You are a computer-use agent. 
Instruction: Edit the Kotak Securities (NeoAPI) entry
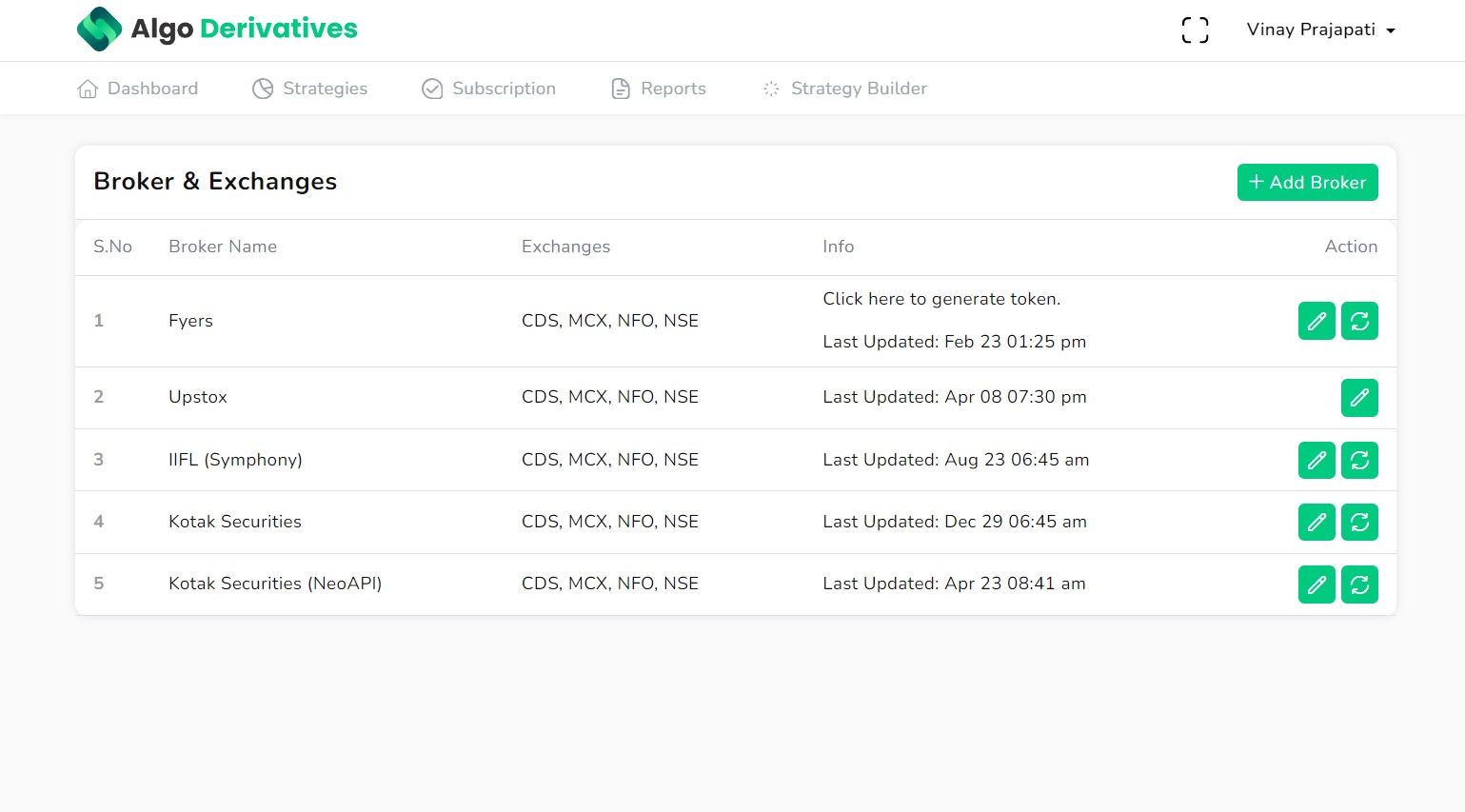[x=1317, y=584]
